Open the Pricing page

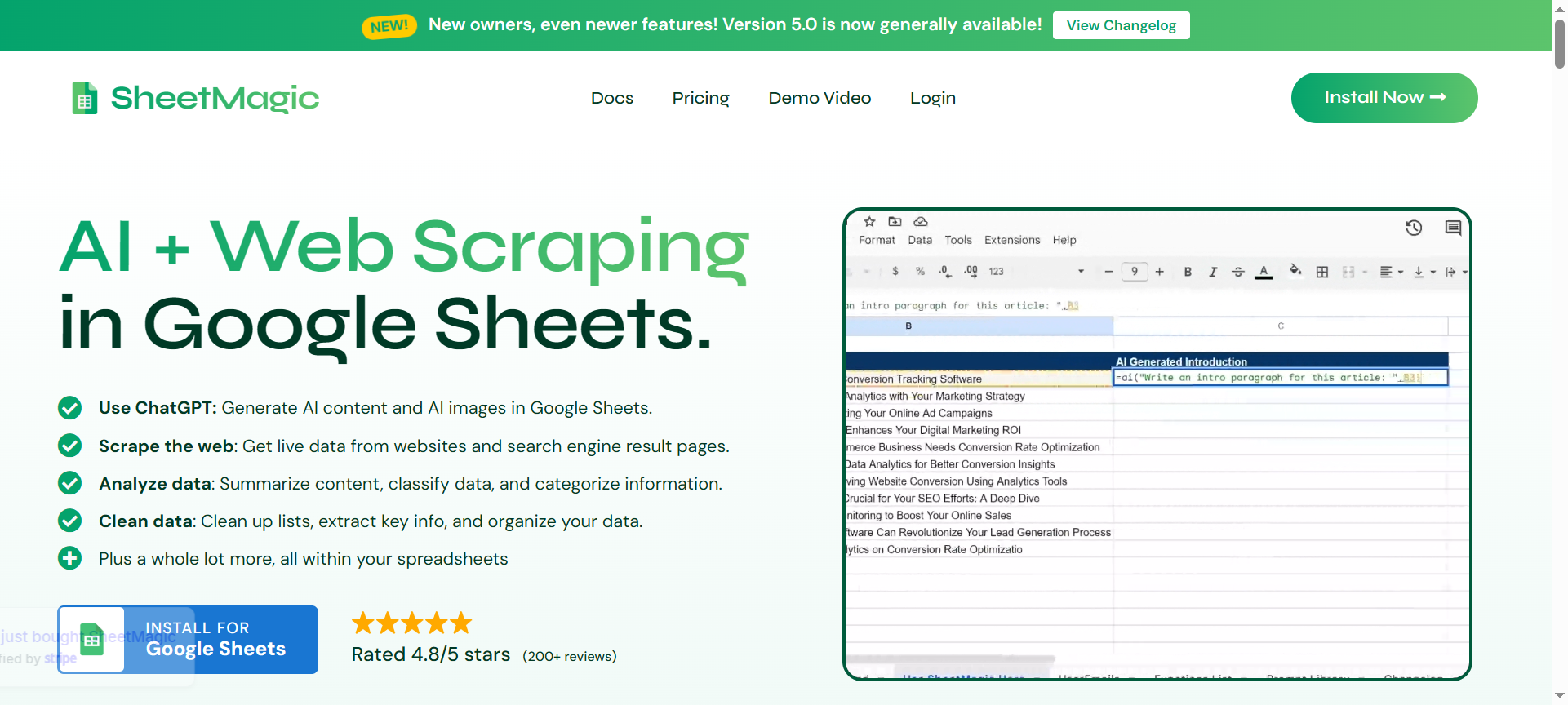[700, 98]
